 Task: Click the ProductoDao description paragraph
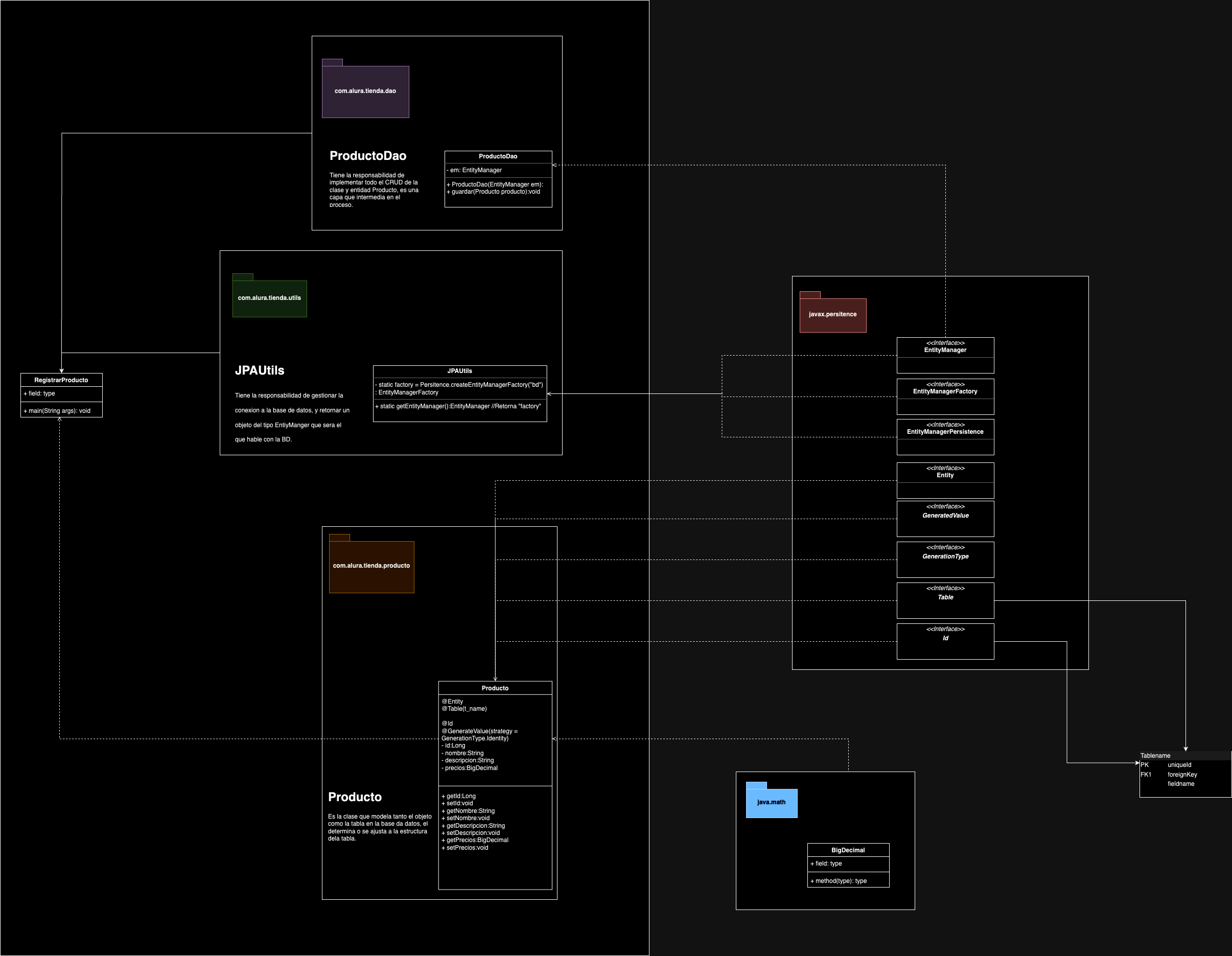point(374,190)
